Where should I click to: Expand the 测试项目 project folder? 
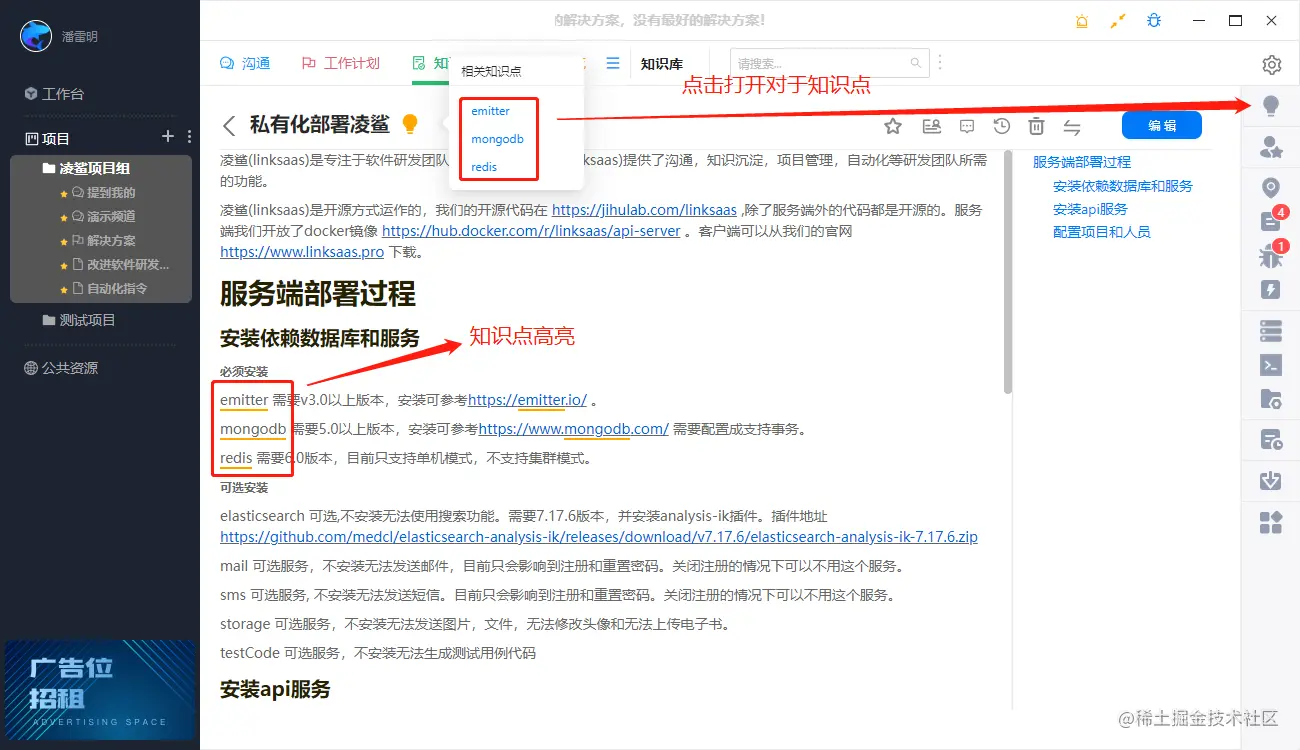(x=79, y=320)
